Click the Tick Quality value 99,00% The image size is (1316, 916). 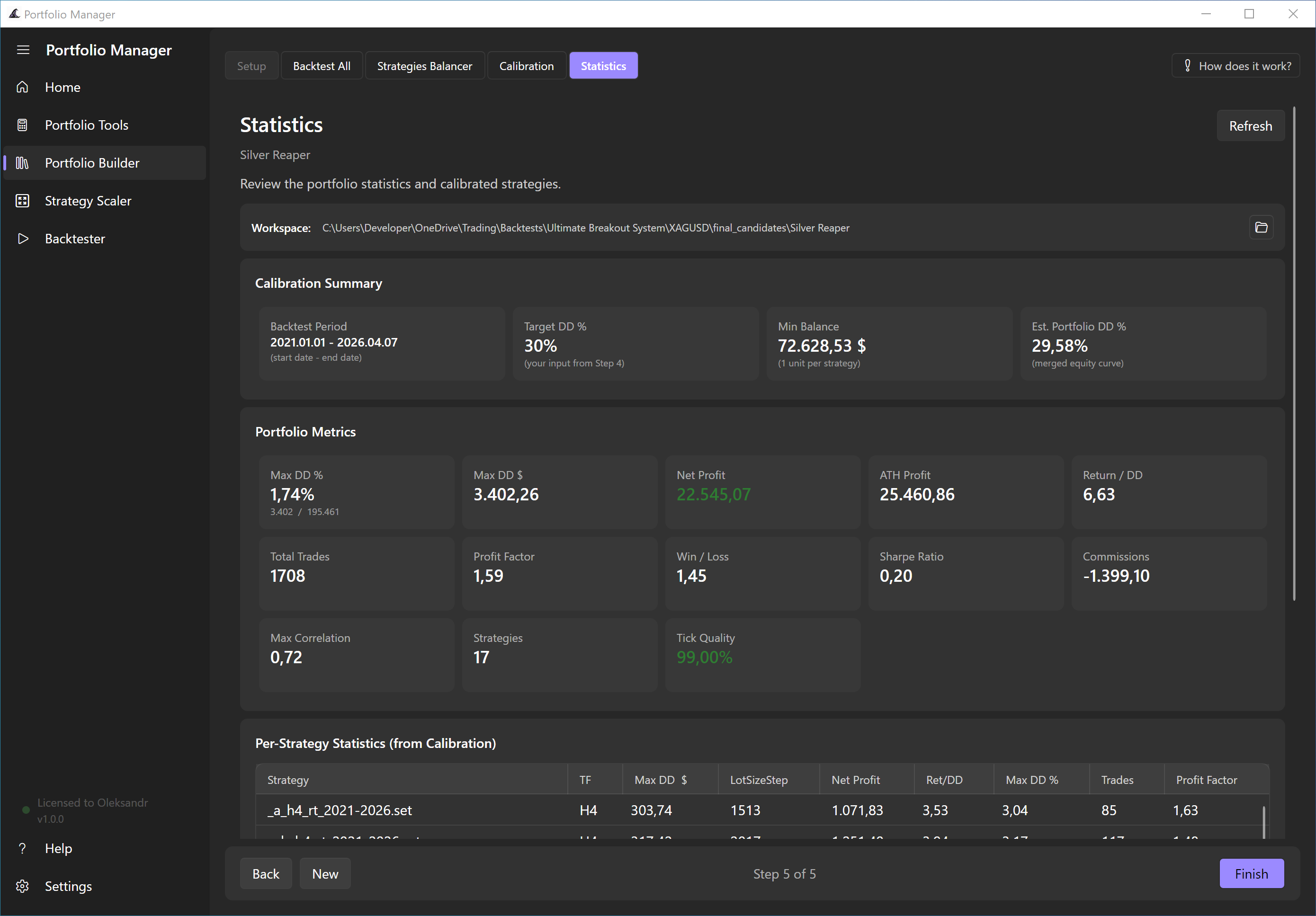click(x=705, y=657)
